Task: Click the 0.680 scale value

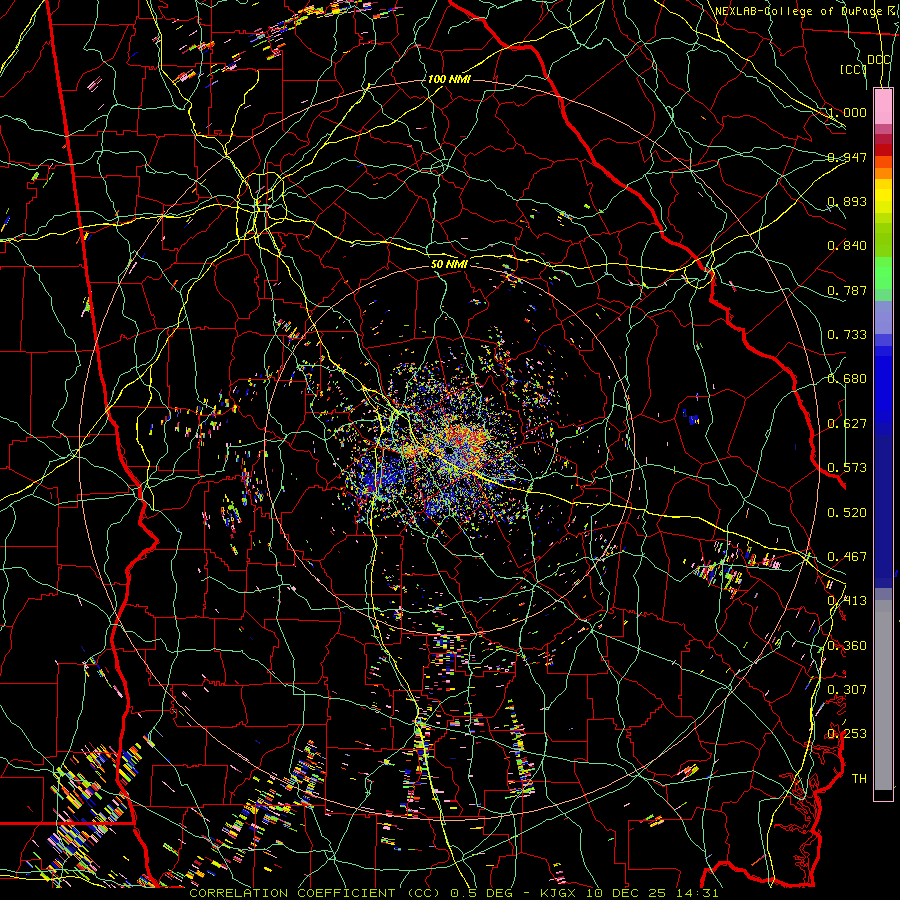Action: [847, 378]
